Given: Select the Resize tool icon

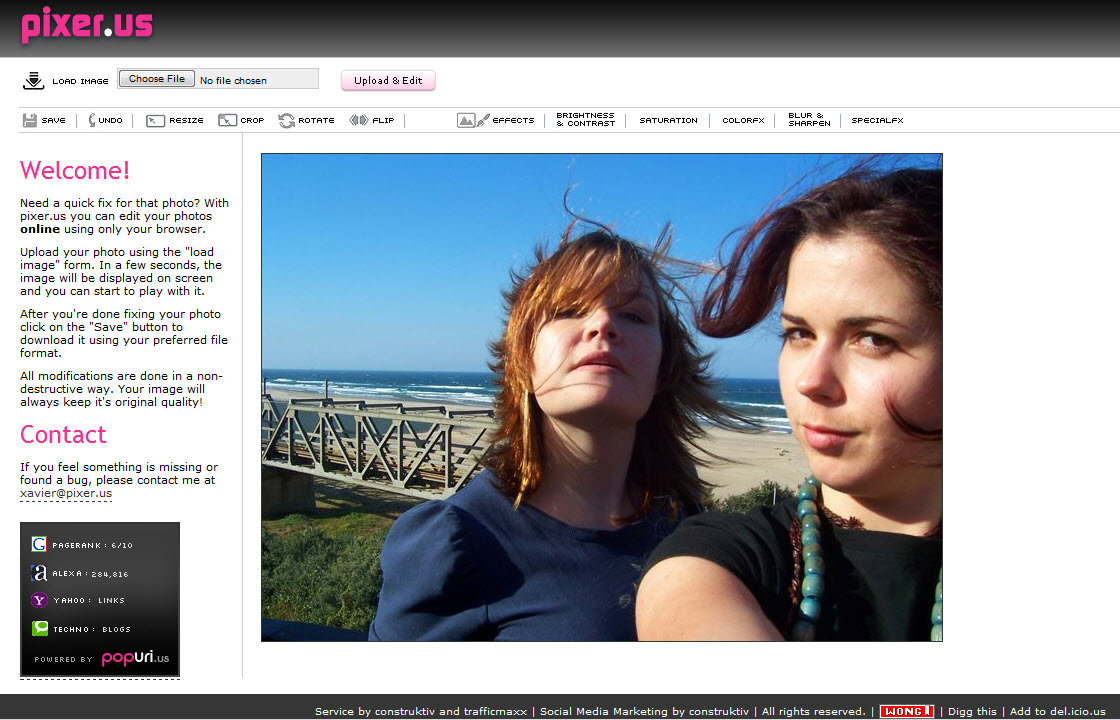Looking at the screenshot, I should (x=155, y=120).
